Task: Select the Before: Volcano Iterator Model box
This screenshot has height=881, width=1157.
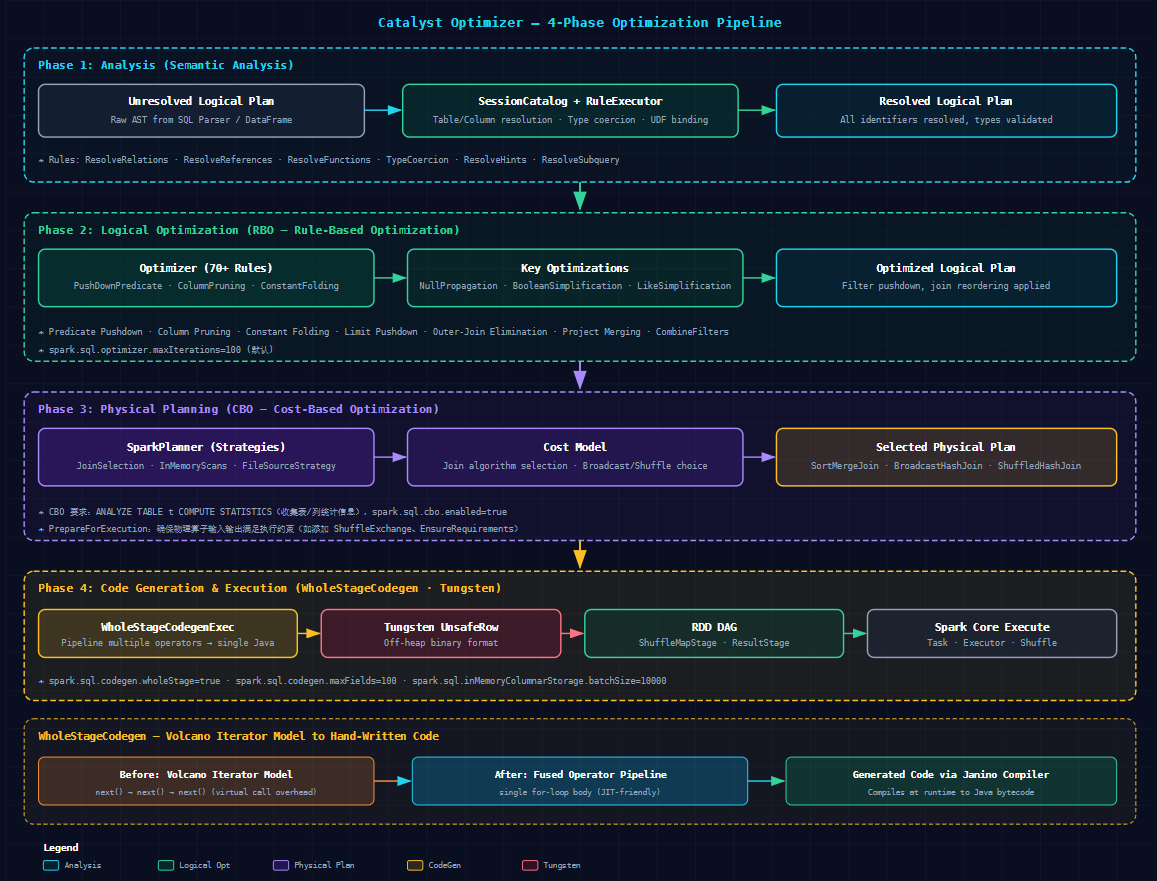Action: [x=206, y=781]
